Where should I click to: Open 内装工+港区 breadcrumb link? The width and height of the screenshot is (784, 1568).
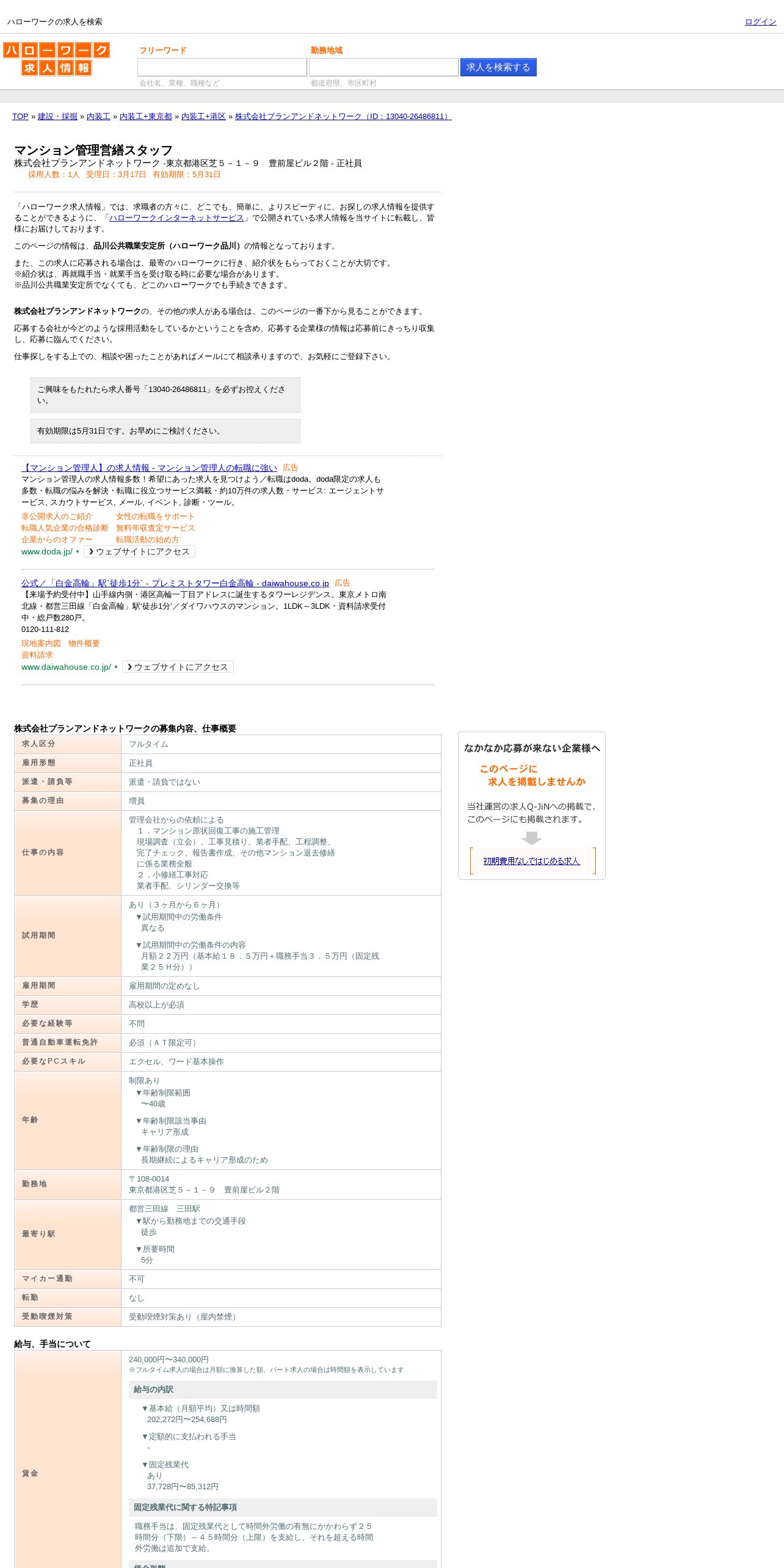tap(203, 116)
